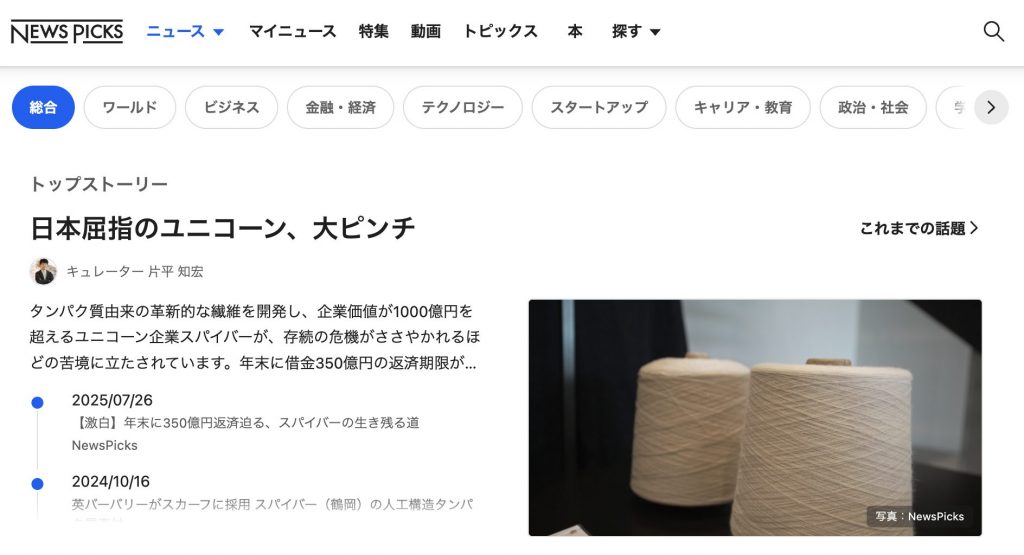Open the thread spools article photo
The height and width of the screenshot is (555, 1024).
755,418
